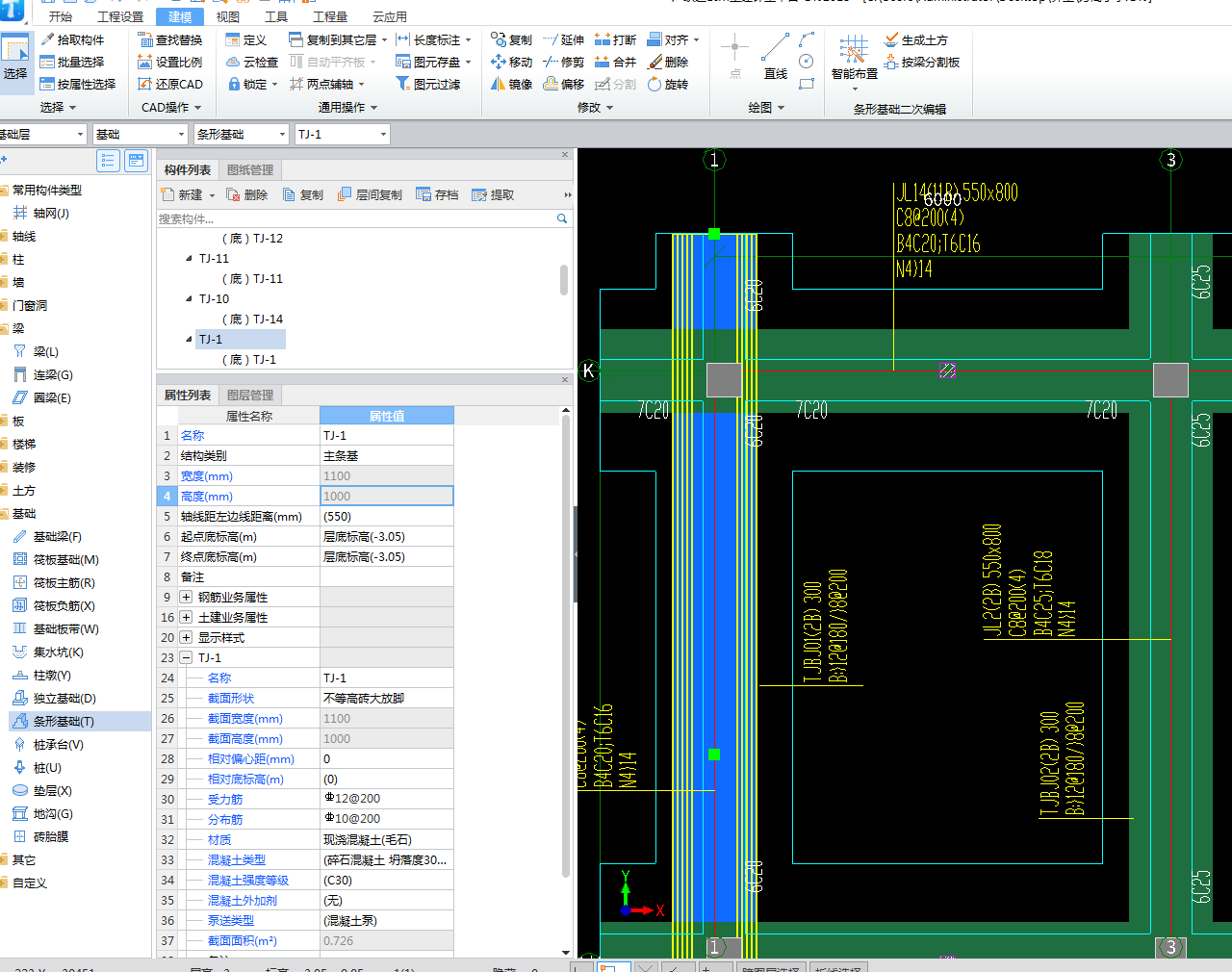Click the 高度(mm) value cell 1000
This screenshot has width=1232, height=972.
[x=386, y=496]
